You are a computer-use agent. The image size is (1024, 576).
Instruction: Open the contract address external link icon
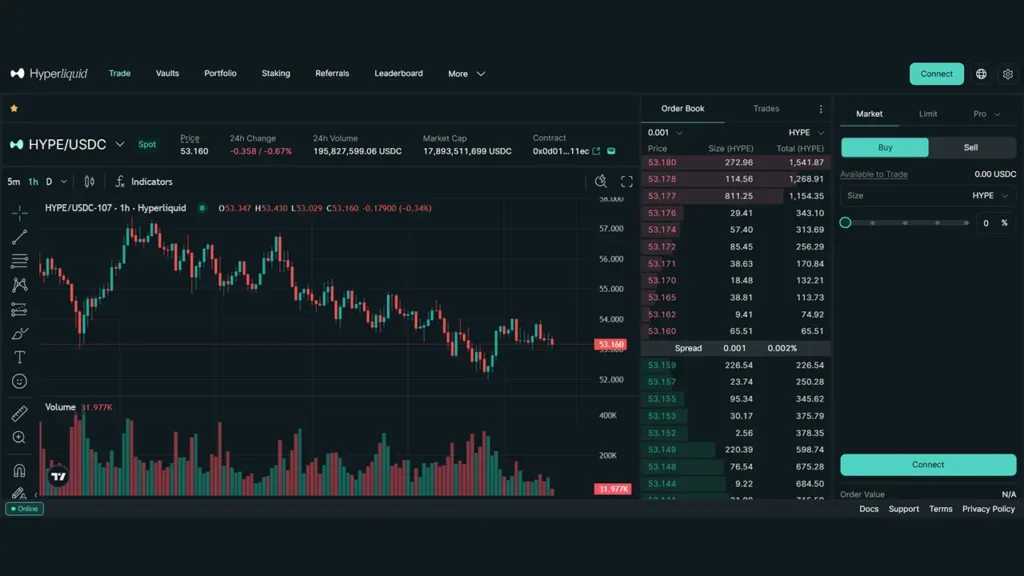click(x=596, y=151)
